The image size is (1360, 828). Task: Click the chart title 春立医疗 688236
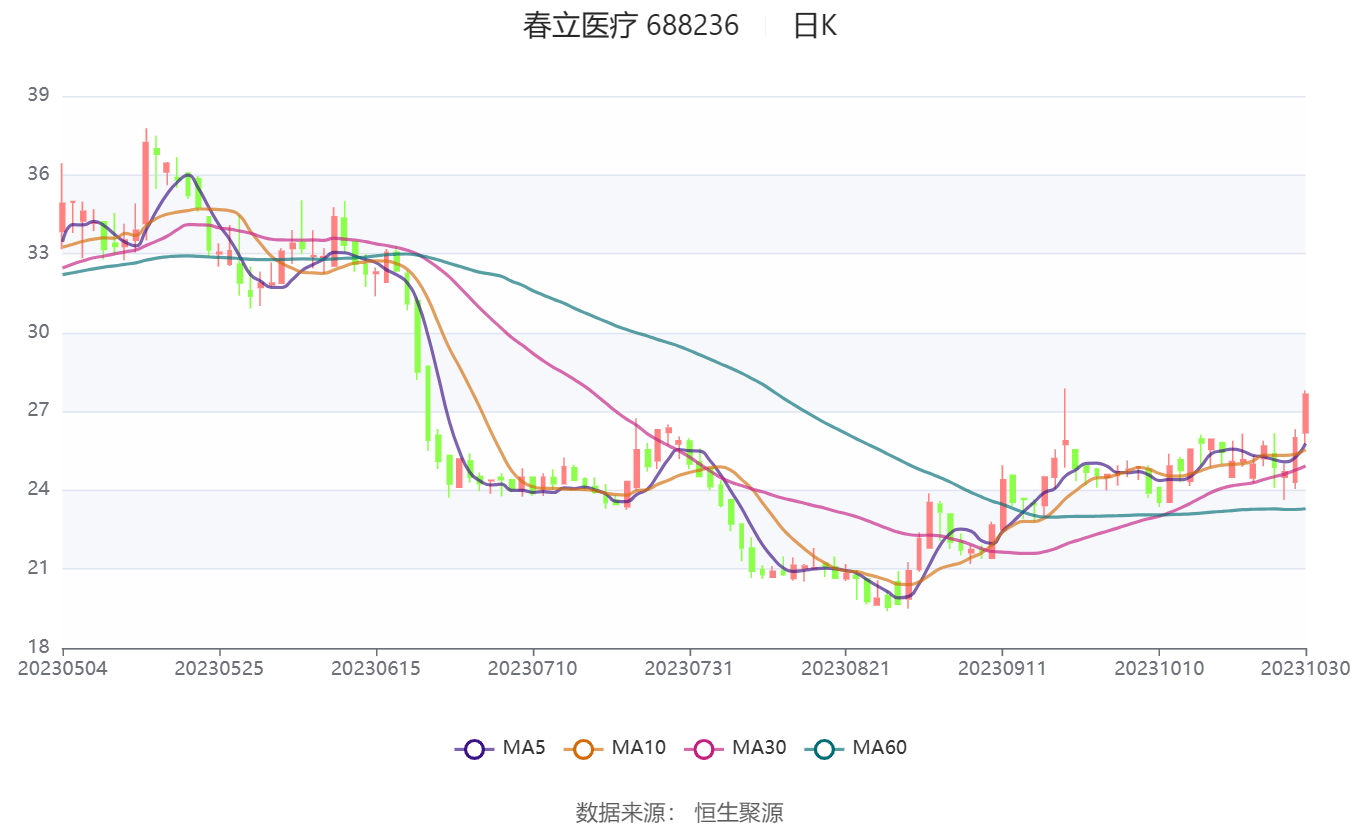(630, 26)
